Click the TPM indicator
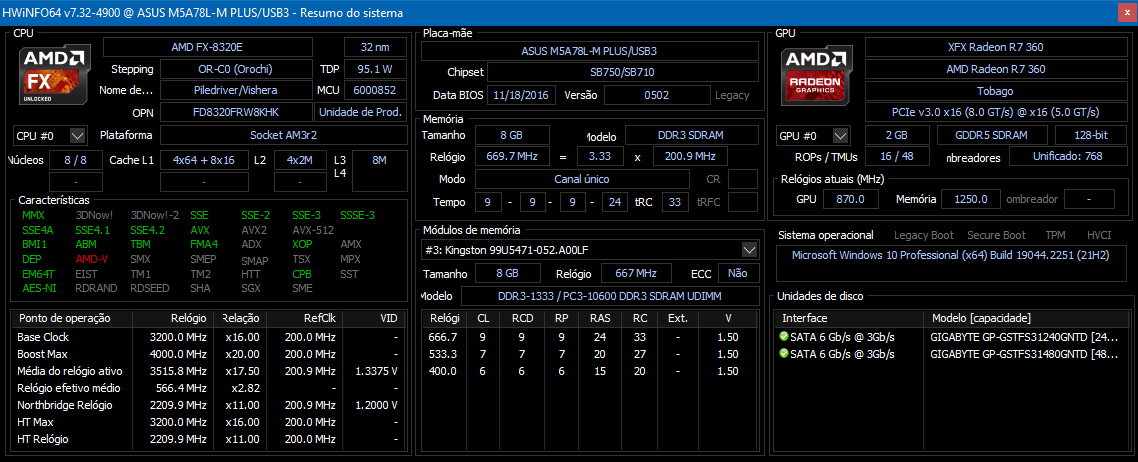The width and height of the screenshot is (1138, 462). (1055, 235)
